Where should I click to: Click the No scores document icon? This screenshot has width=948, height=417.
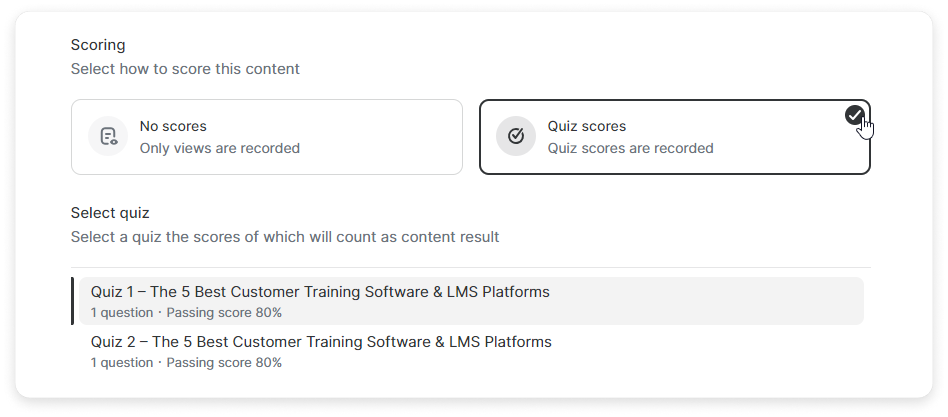pyautogui.click(x=108, y=137)
